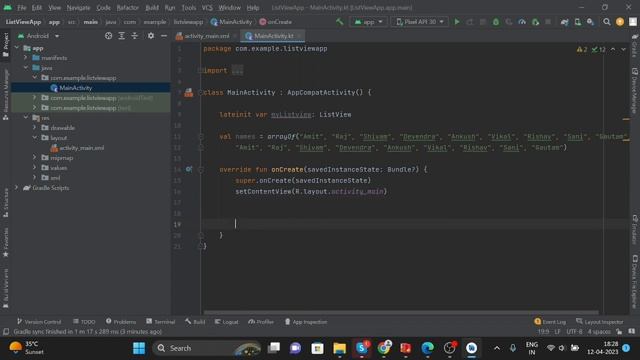Open the Logcat tool window
Screen dimensions: 640x360
coord(227,322)
